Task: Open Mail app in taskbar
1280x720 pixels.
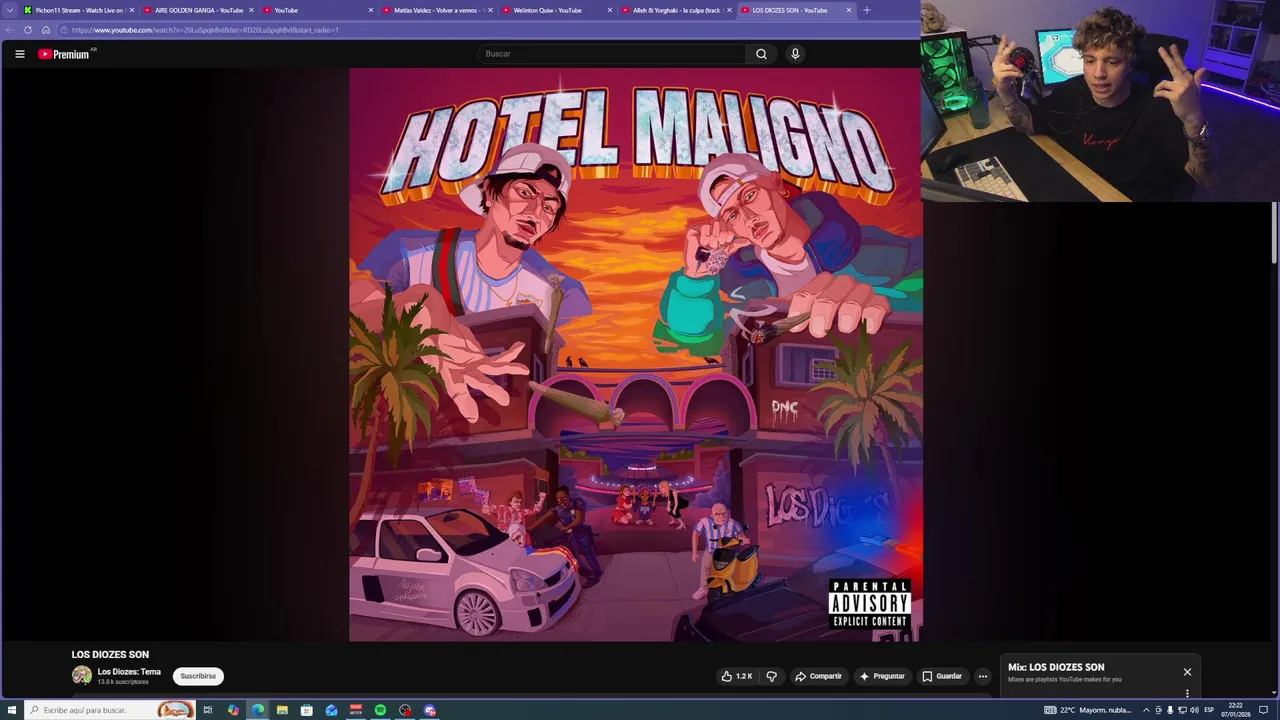Action: (331, 710)
